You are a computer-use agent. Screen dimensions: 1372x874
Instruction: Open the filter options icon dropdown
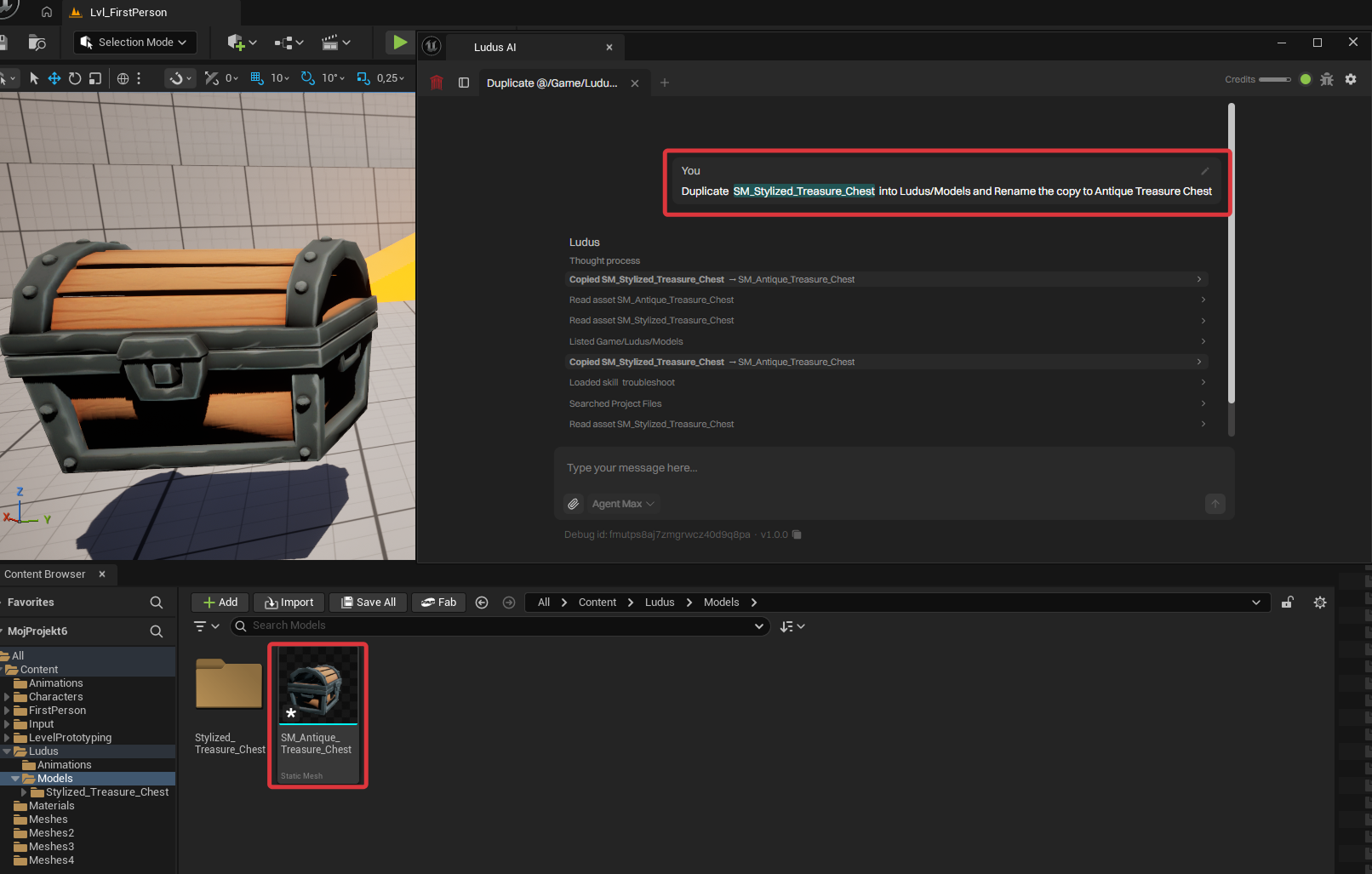click(207, 626)
